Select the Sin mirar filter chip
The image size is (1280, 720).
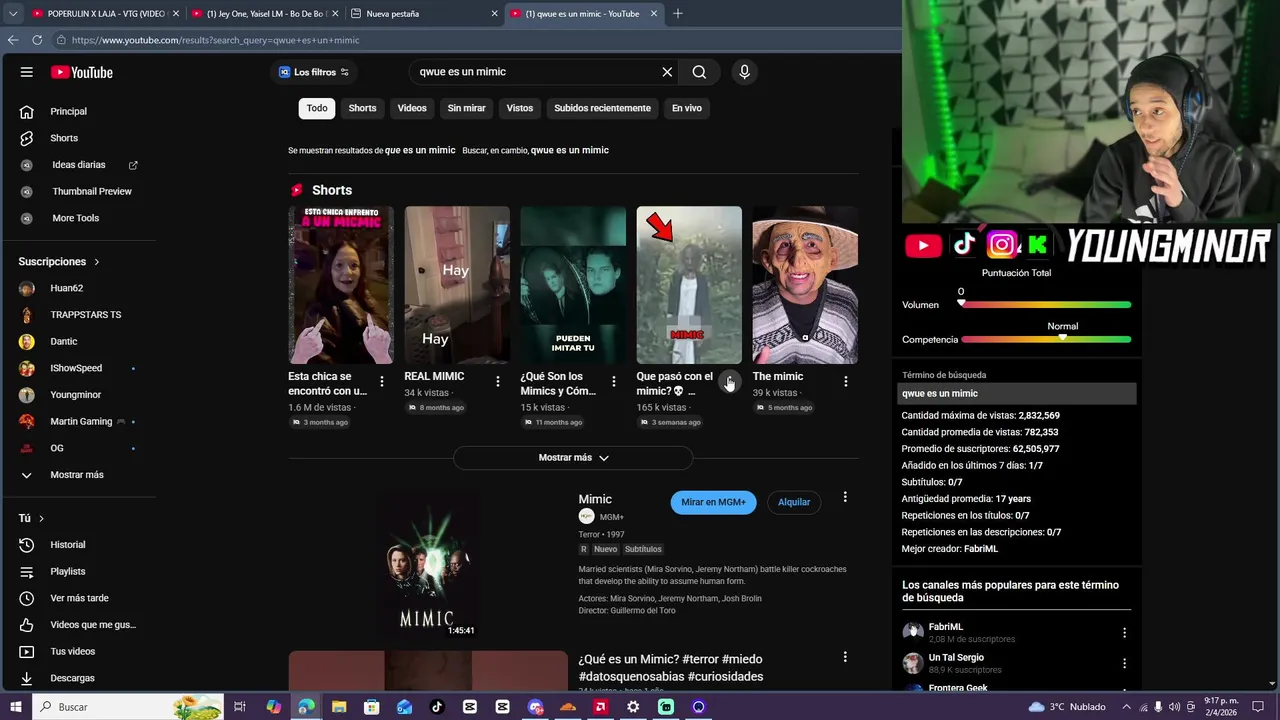coord(466,108)
